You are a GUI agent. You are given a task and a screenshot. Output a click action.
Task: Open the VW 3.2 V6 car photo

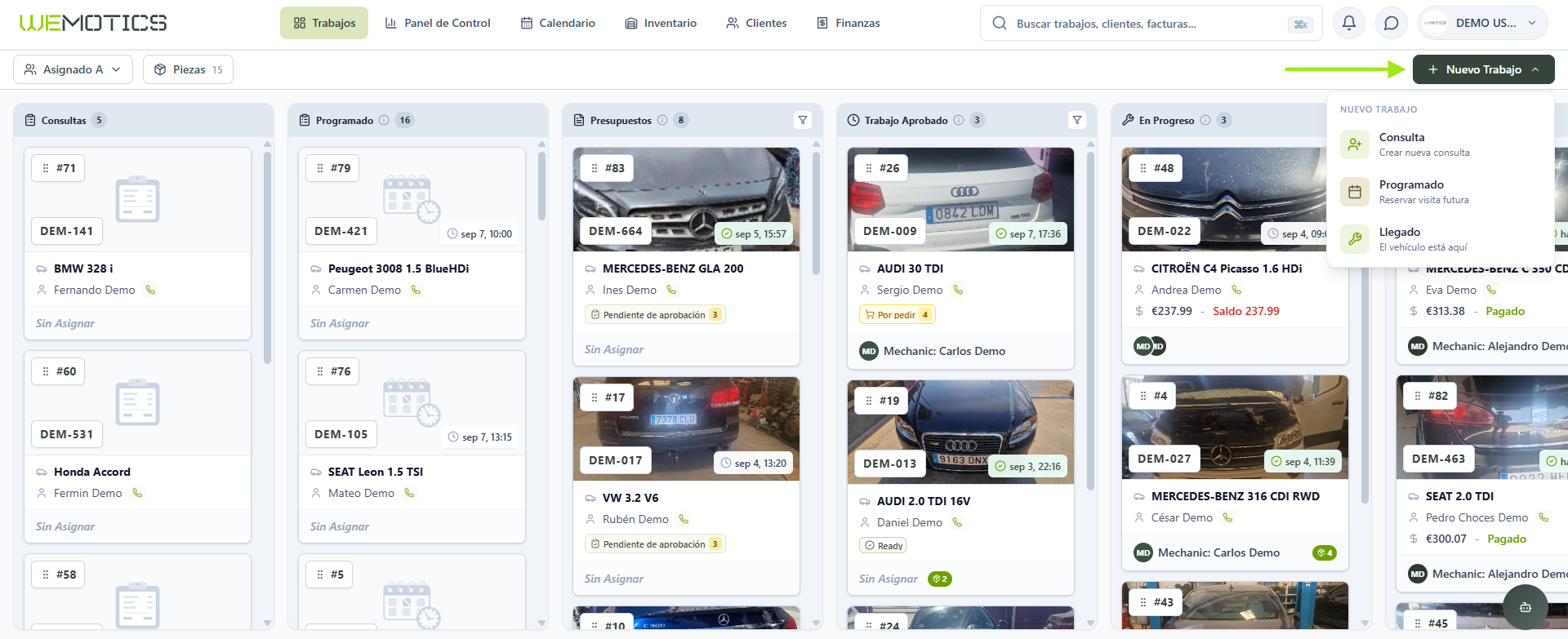tap(686, 428)
